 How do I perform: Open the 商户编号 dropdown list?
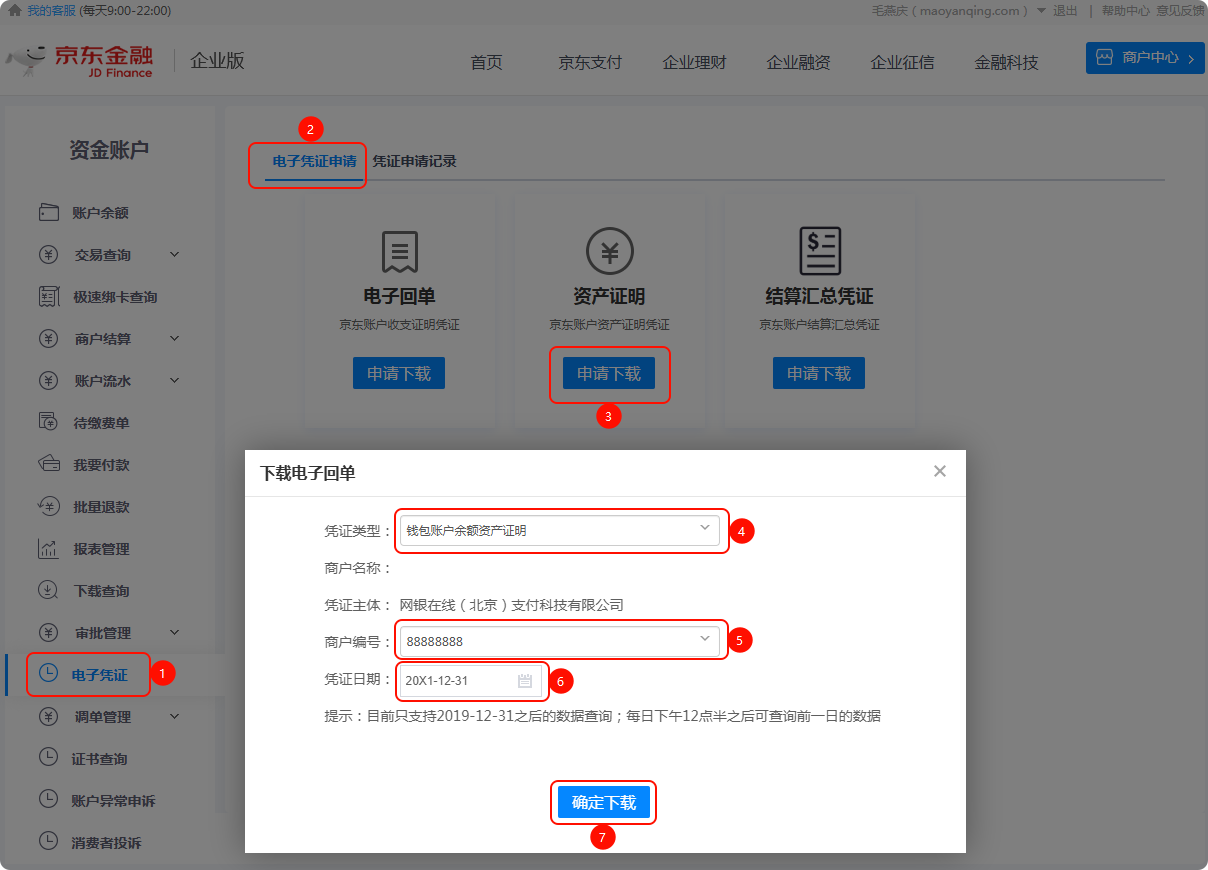click(x=704, y=639)
